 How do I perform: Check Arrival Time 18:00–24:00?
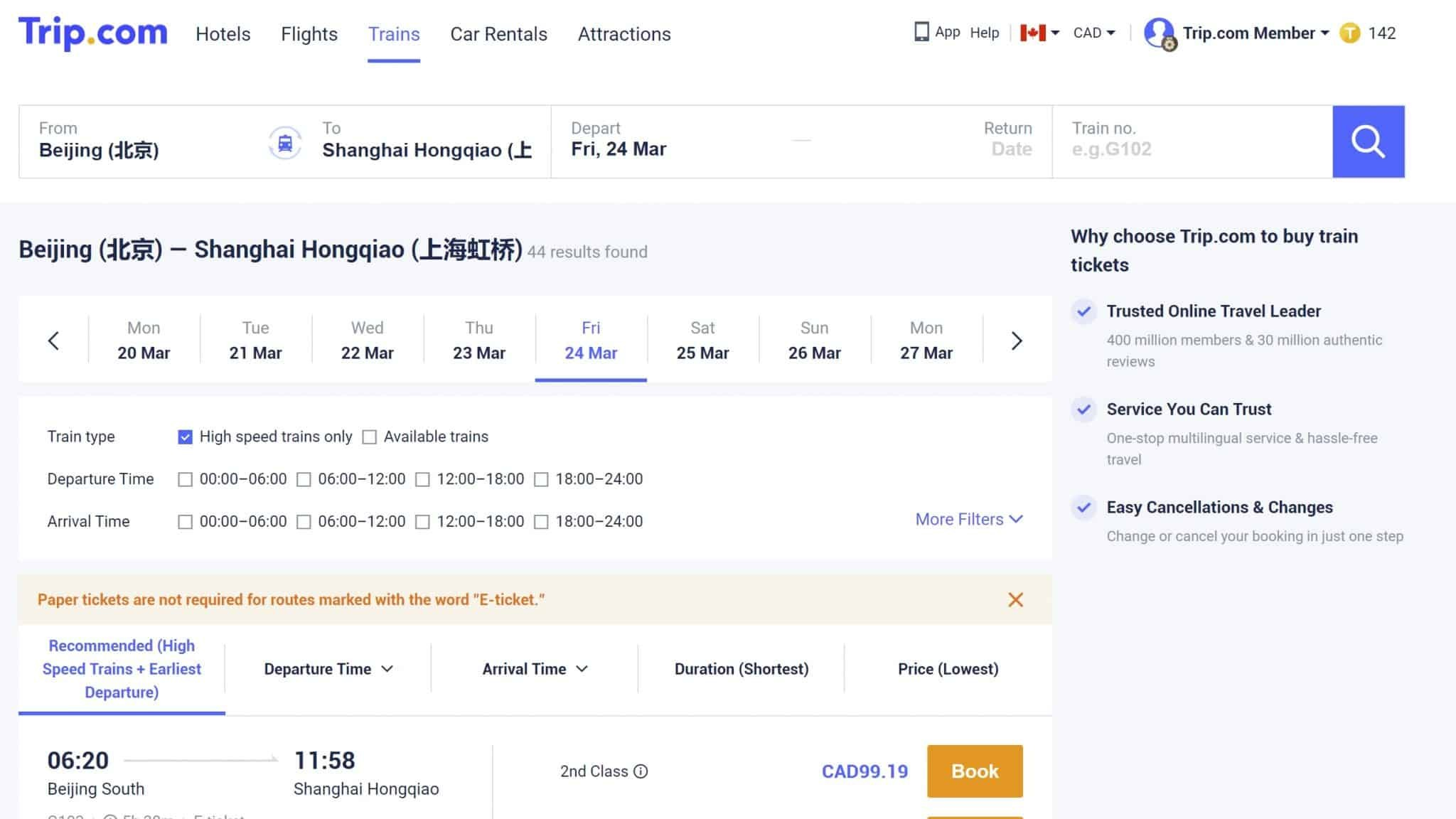pyautogui.click(x=541, y=523)
